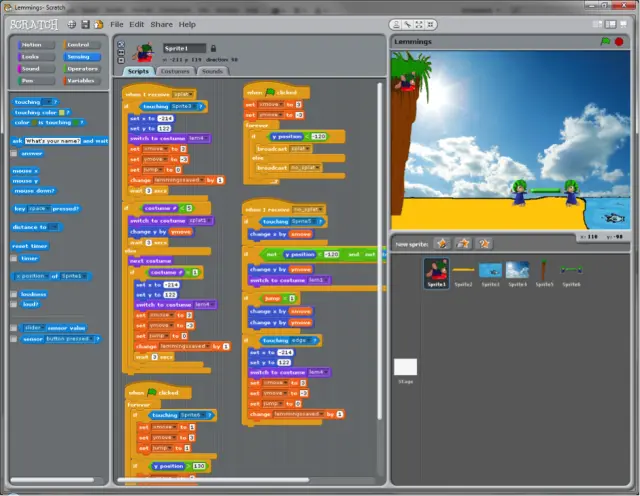Tick the checkbox next to the answer block
The image size is (640, 496).
pyautogui.click(x=15, y=154)
